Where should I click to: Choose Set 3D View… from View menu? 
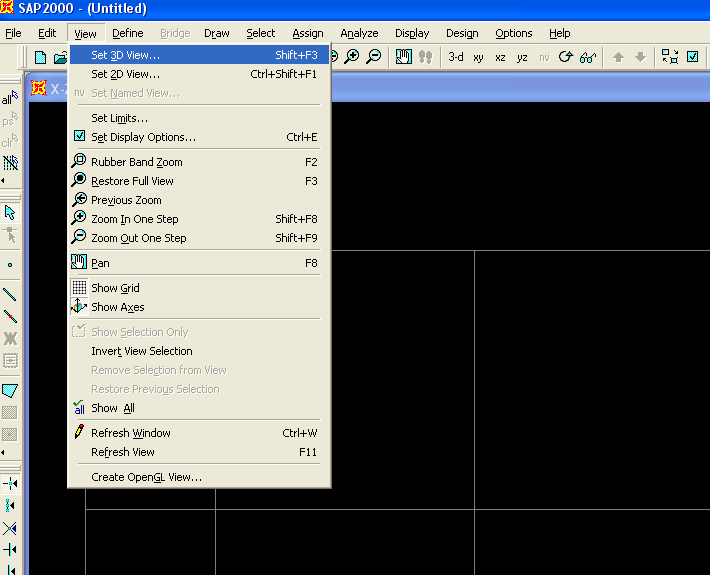tap(199, 55)
